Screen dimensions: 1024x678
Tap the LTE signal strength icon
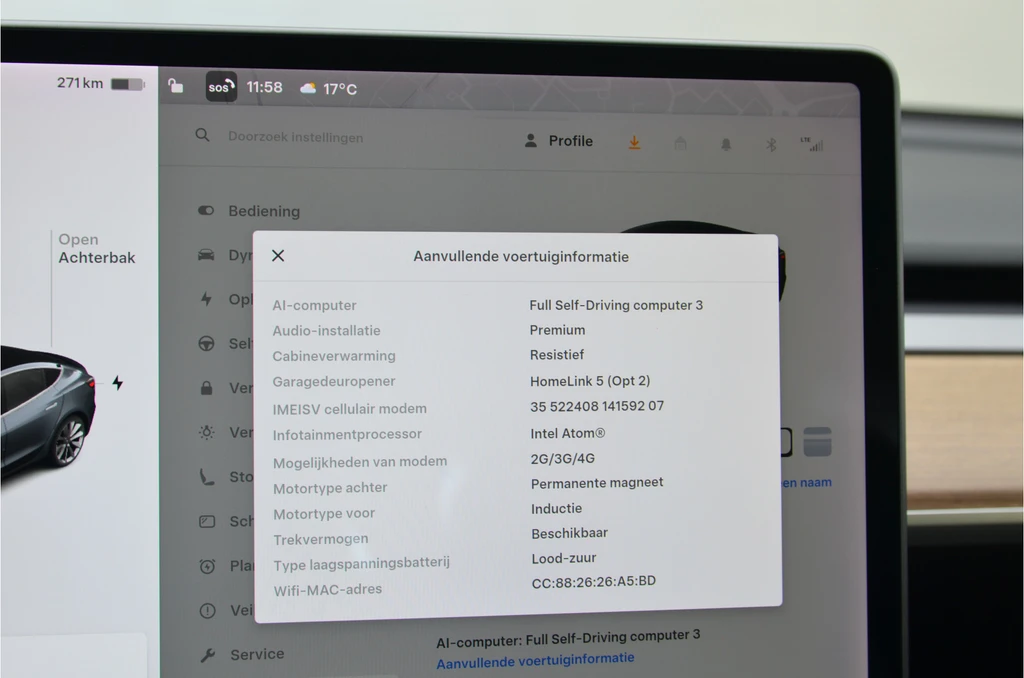812,144
